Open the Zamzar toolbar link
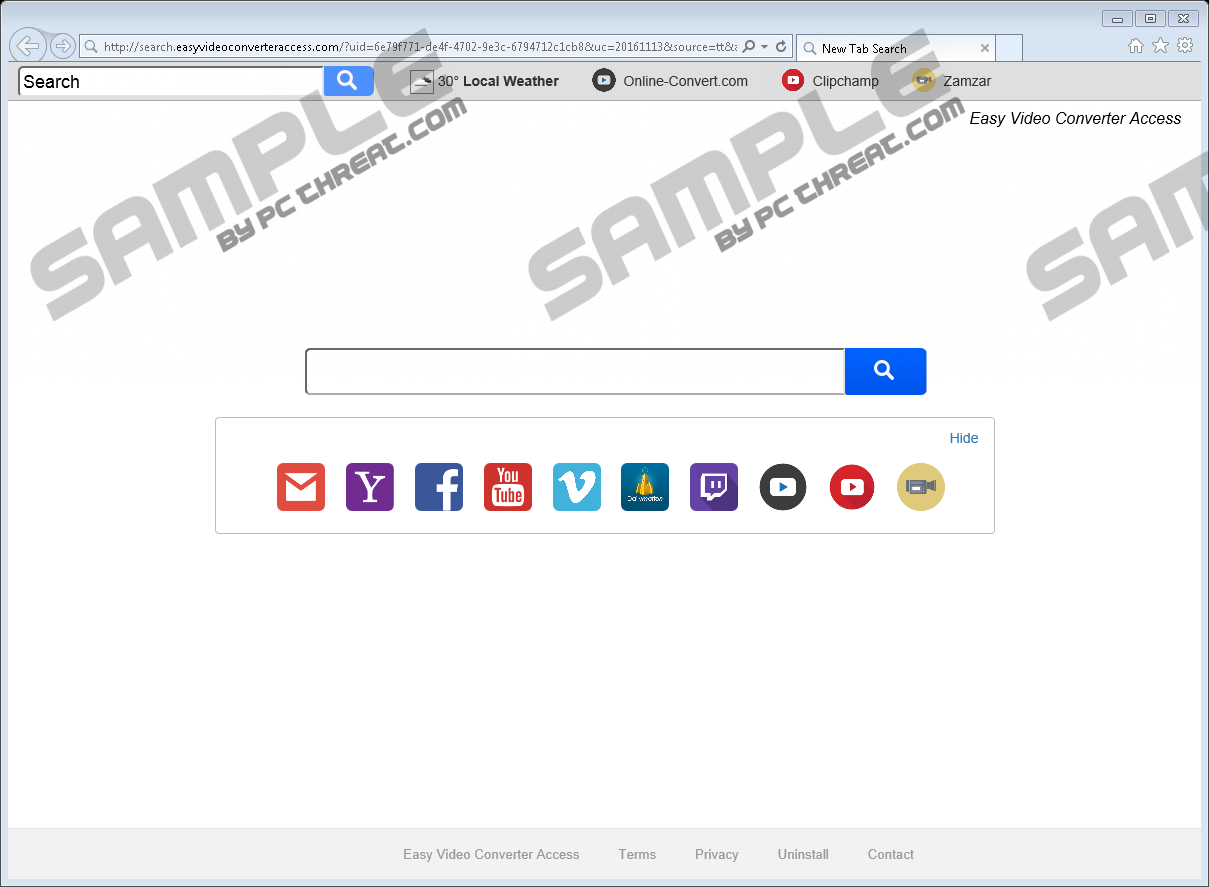 pyautogui.click(x=952, y=81)
